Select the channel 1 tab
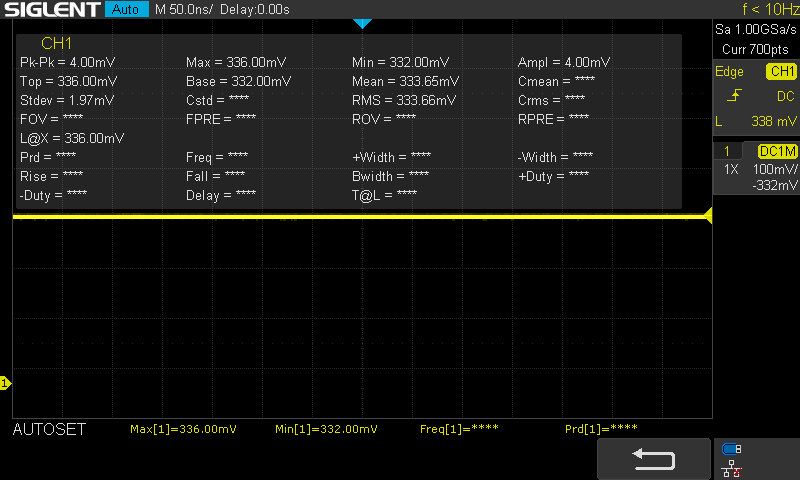The image size is (800, 480). coord(727,151)
